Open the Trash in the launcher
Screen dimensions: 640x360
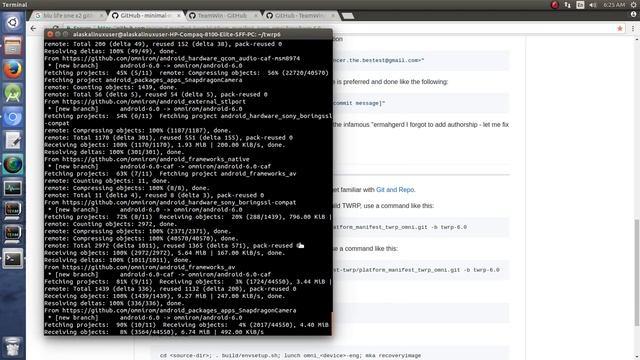[13, 346]
